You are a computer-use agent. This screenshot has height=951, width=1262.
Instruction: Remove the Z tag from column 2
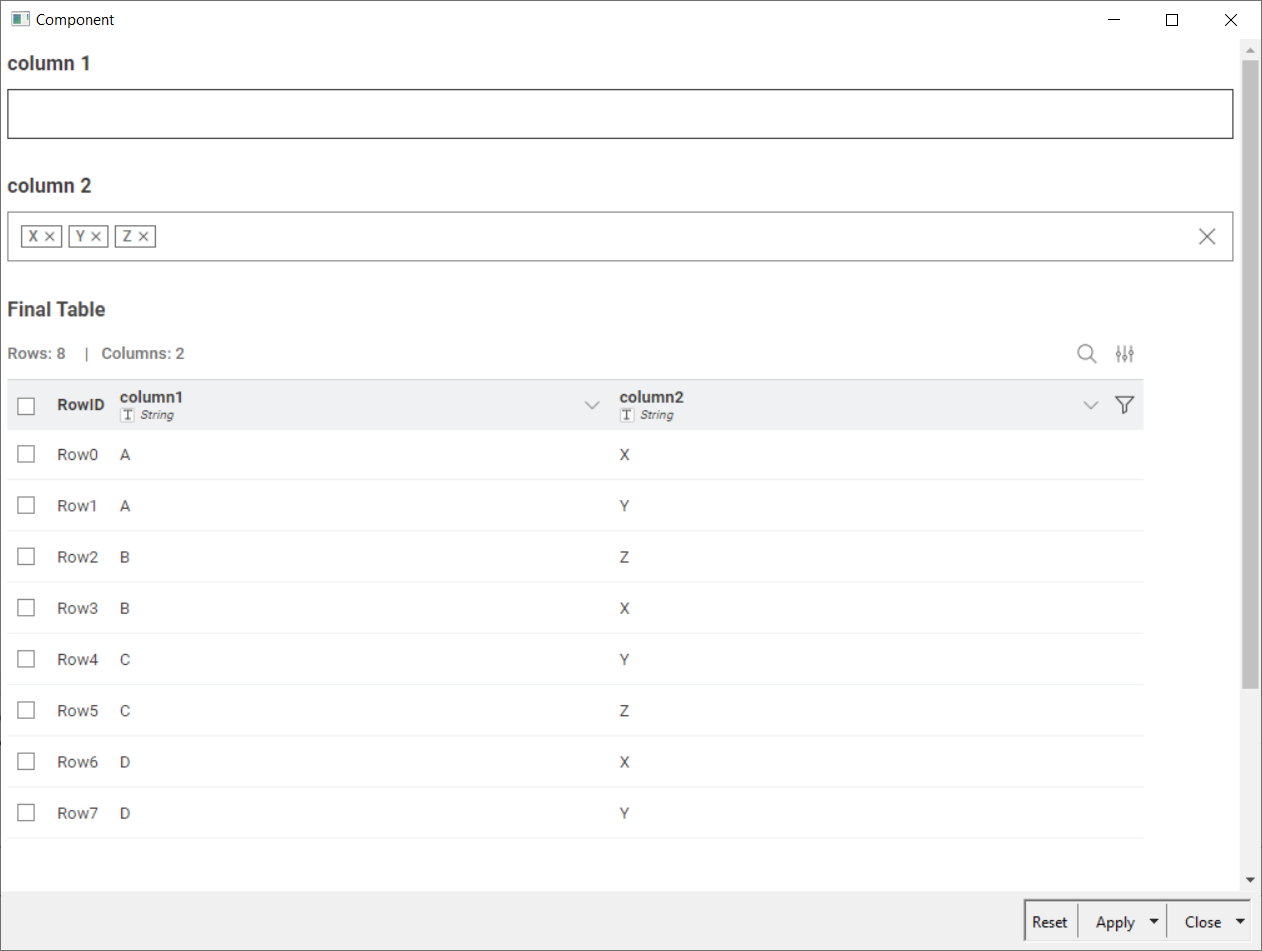[143, 237]
